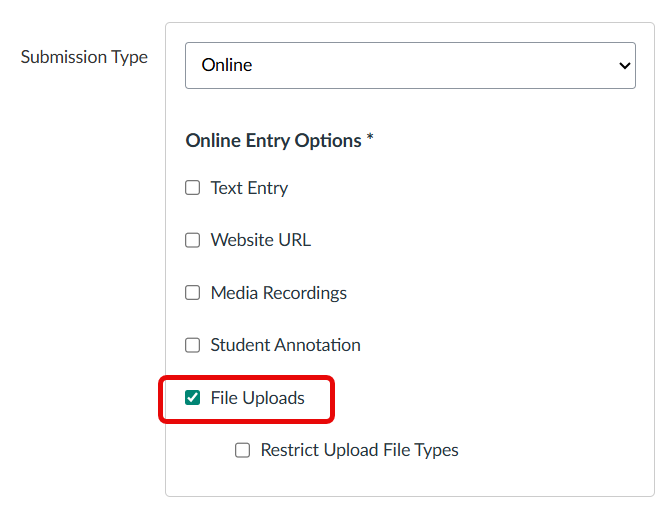Click the 'Online Entry Options' heading
This screenshot has height=509, width=671.
(x=273, y=141)
